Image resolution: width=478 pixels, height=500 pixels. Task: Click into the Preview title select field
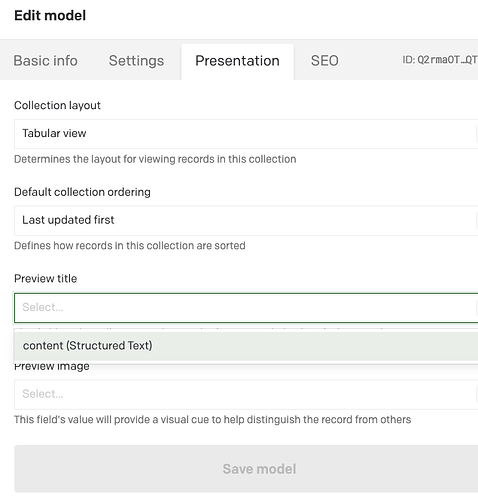pos(246,307)
